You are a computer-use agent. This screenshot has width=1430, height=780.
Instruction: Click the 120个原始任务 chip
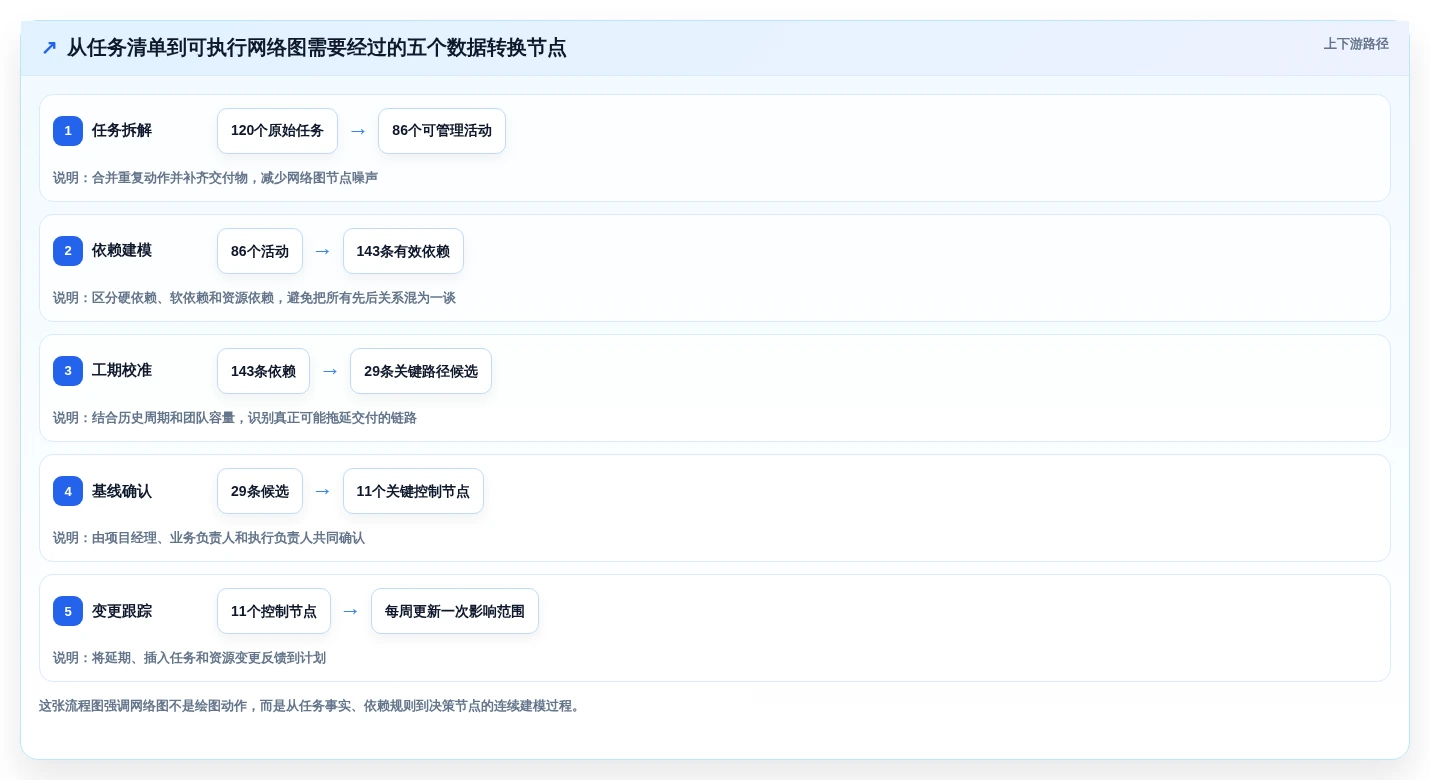pos(277,131)
